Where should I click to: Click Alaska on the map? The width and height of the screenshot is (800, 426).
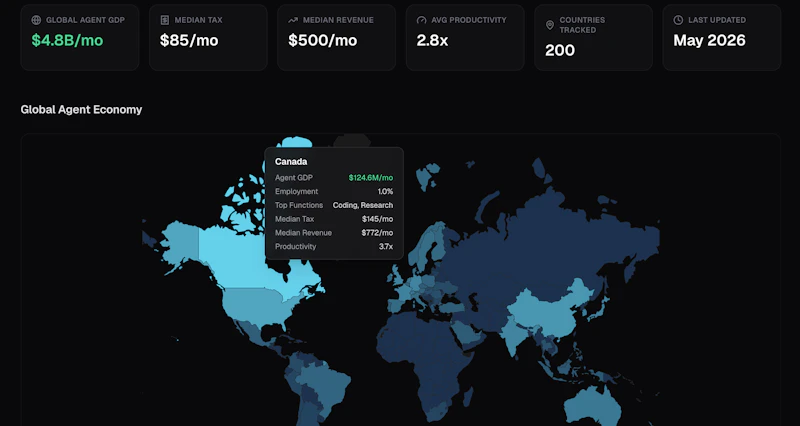point(181,242)
